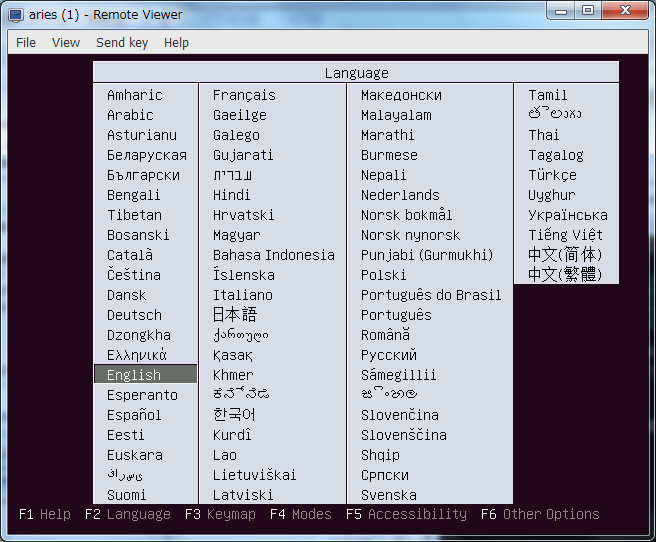Select Bahasa Indonesia language
Viewport: 656px width, 542px height.
click(x=274, y=255)
